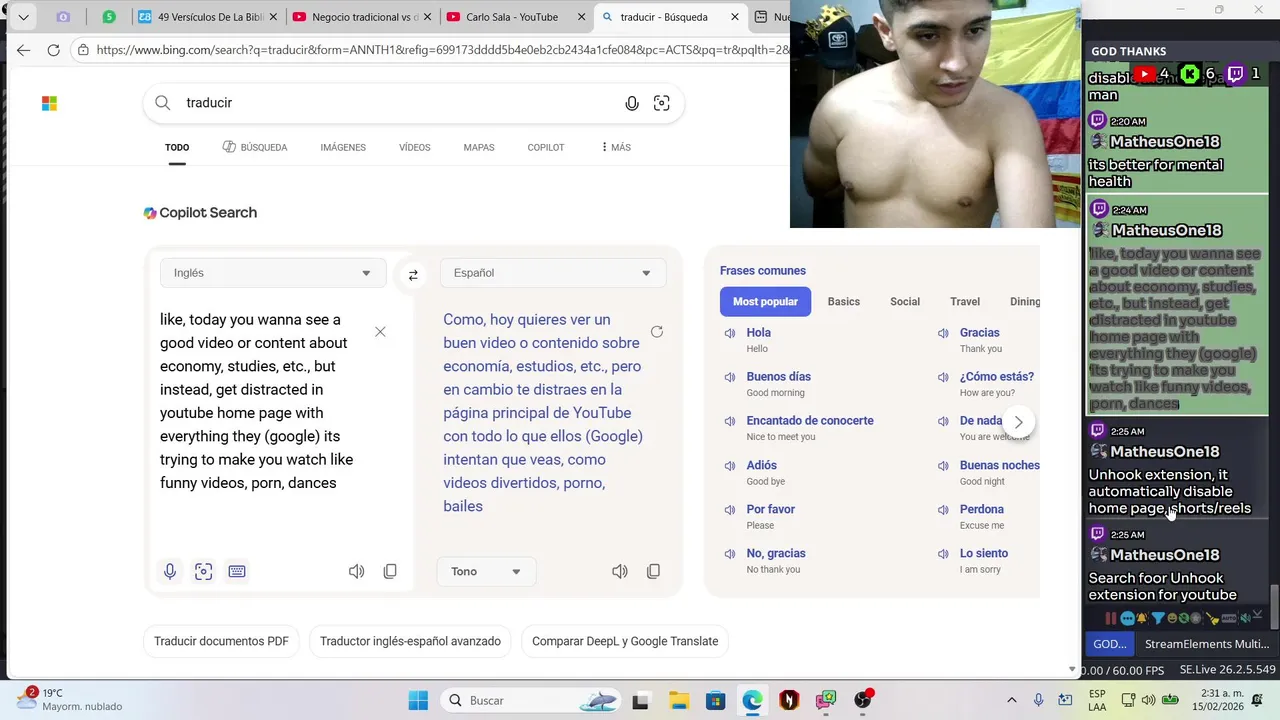Click the refresh translation icon beside Spanish text
Image resolution: width=1280 pixels, height=720 pixels.
click(x=657, y=332)
